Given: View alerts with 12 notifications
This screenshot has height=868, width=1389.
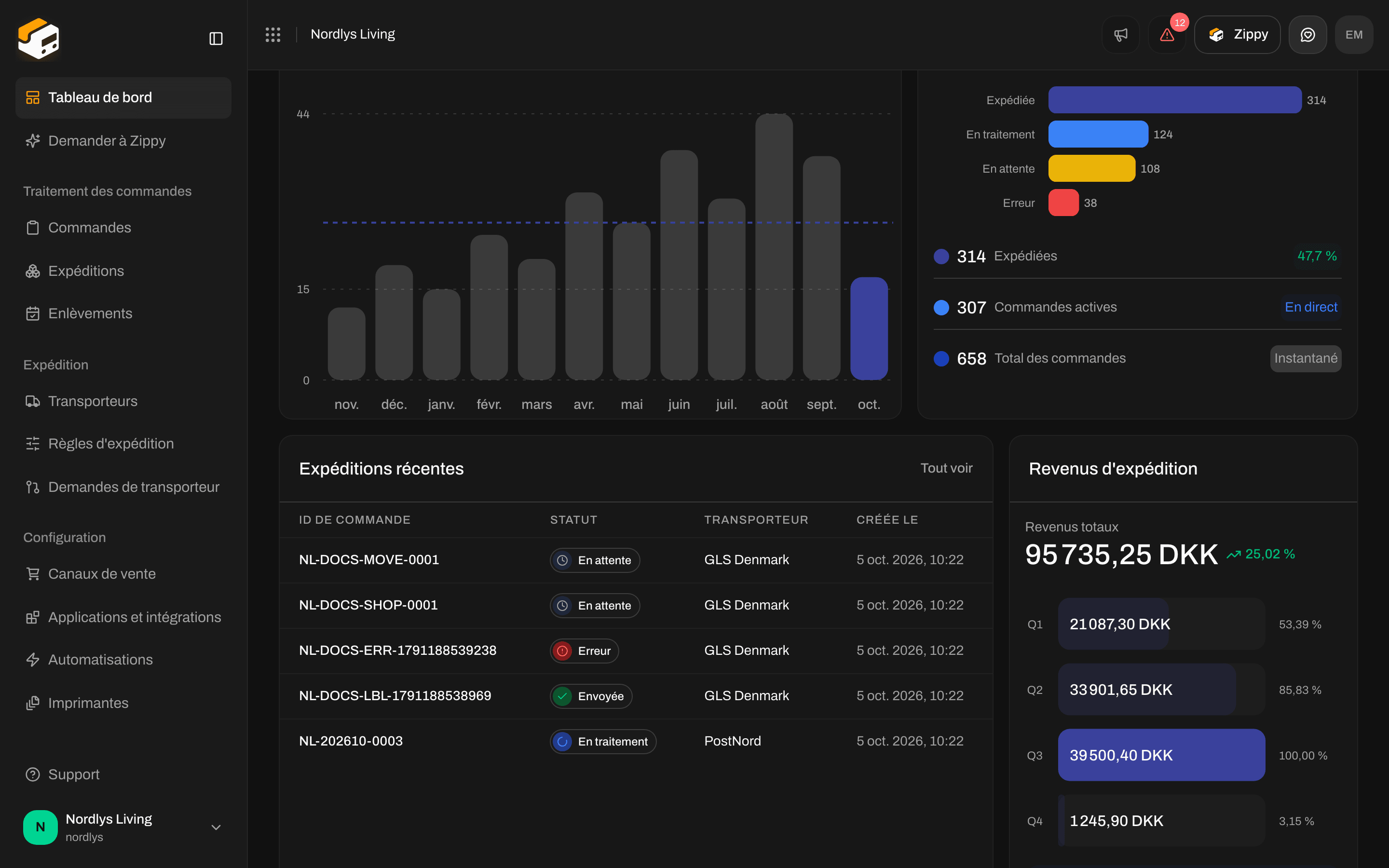Looking at the screenshot, I should (1167, 34).
